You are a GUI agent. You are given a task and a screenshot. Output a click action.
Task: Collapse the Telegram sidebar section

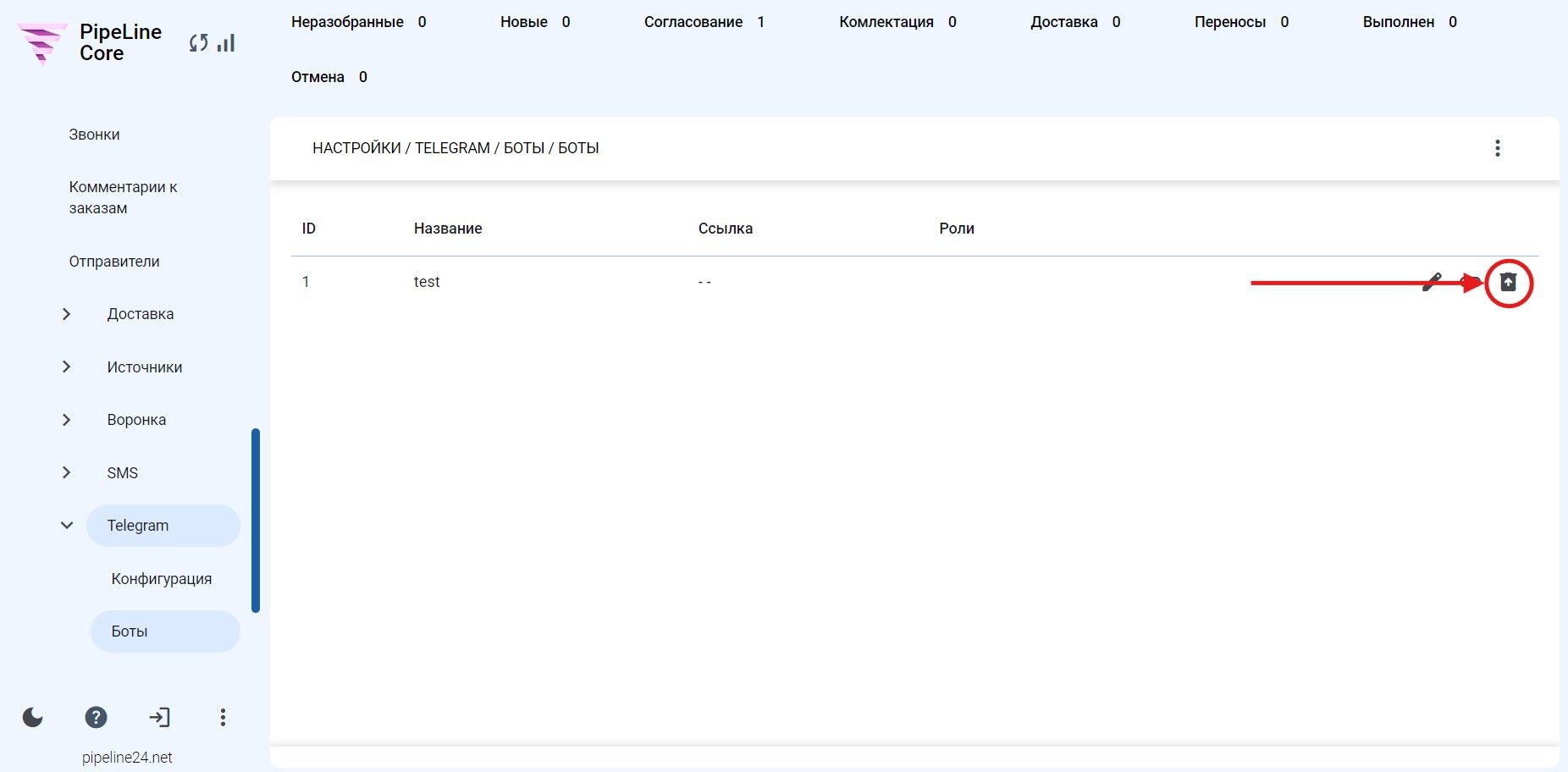[67, 526]
